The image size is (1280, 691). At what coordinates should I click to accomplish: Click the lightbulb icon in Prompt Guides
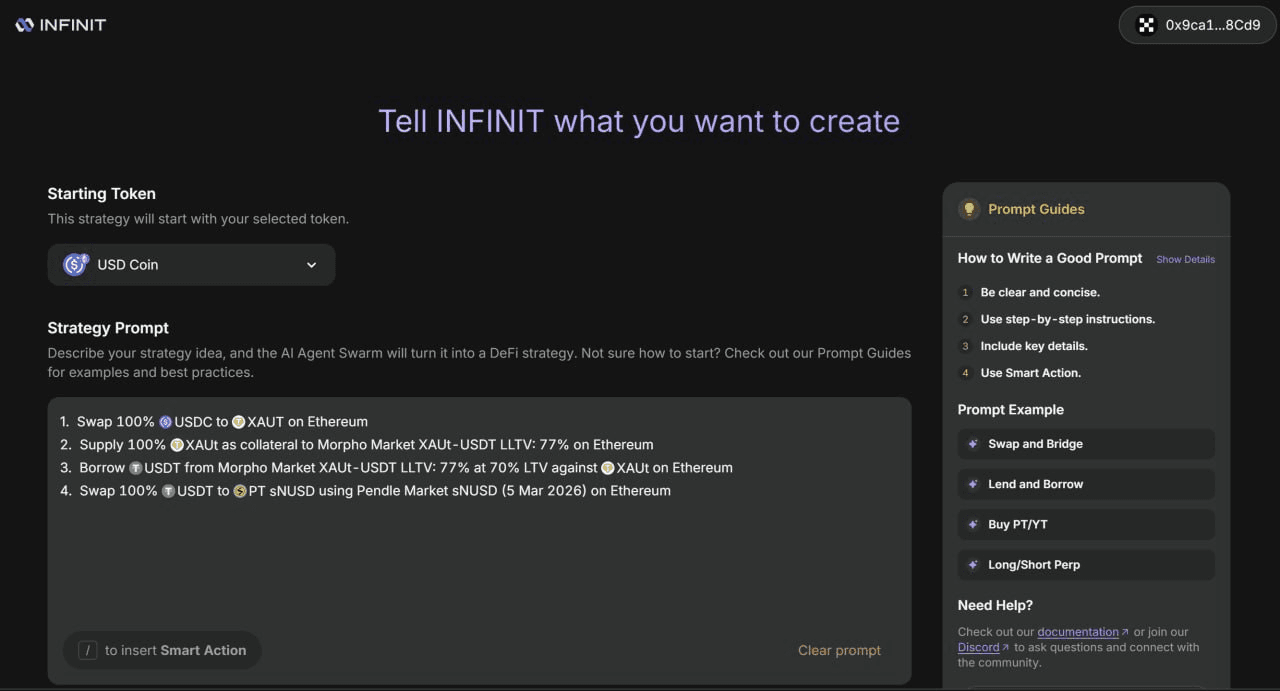pos(968,209)
